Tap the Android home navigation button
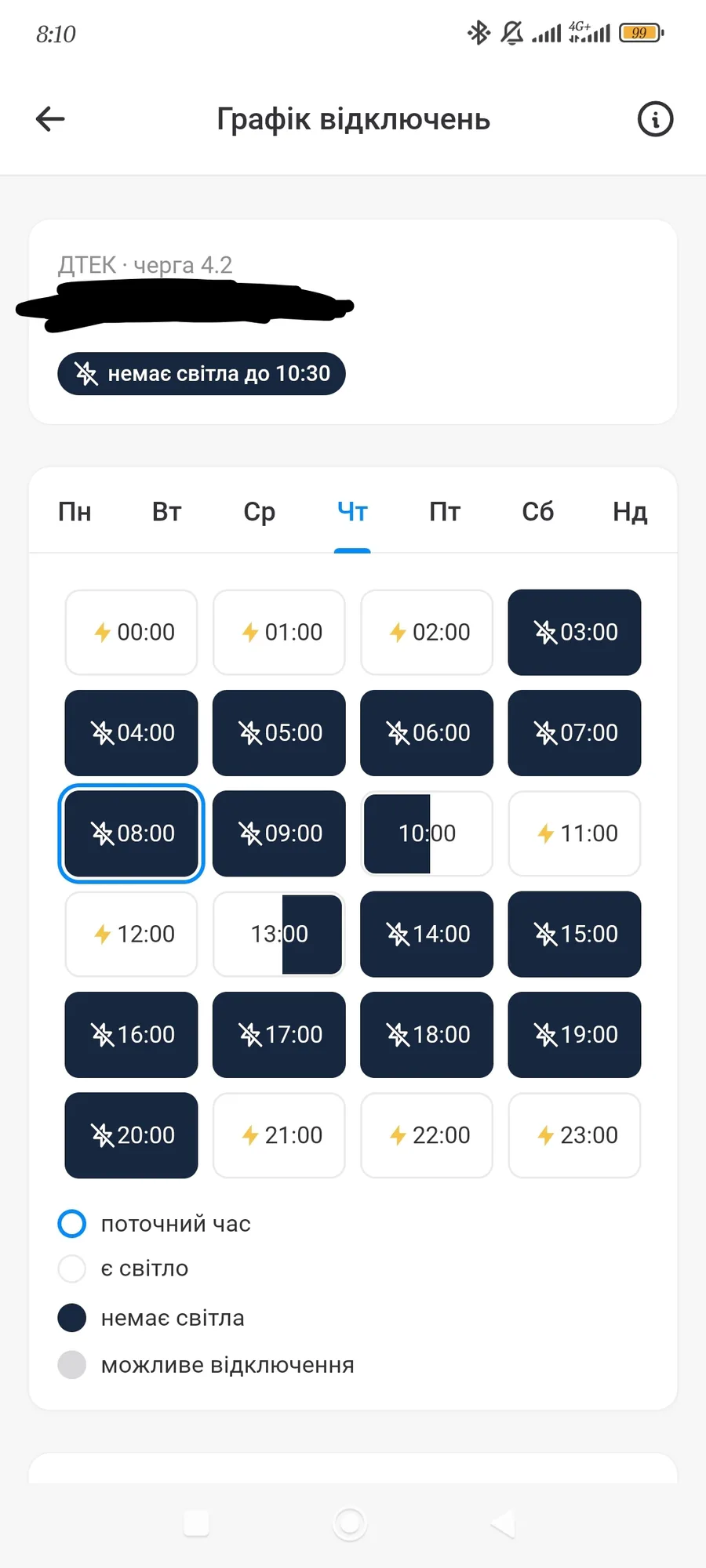706x1568 pixels. coord(350,1523)
